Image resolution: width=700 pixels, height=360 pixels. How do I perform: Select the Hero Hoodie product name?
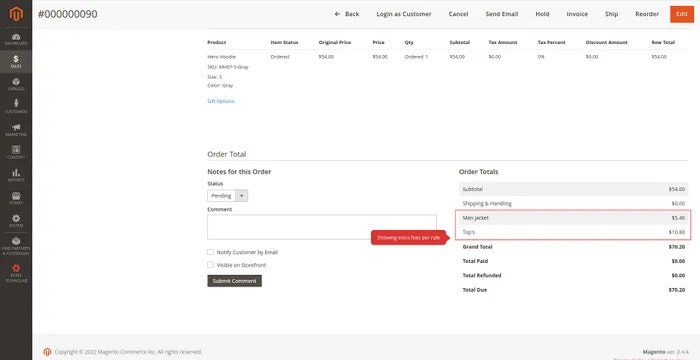pos(221,57)
